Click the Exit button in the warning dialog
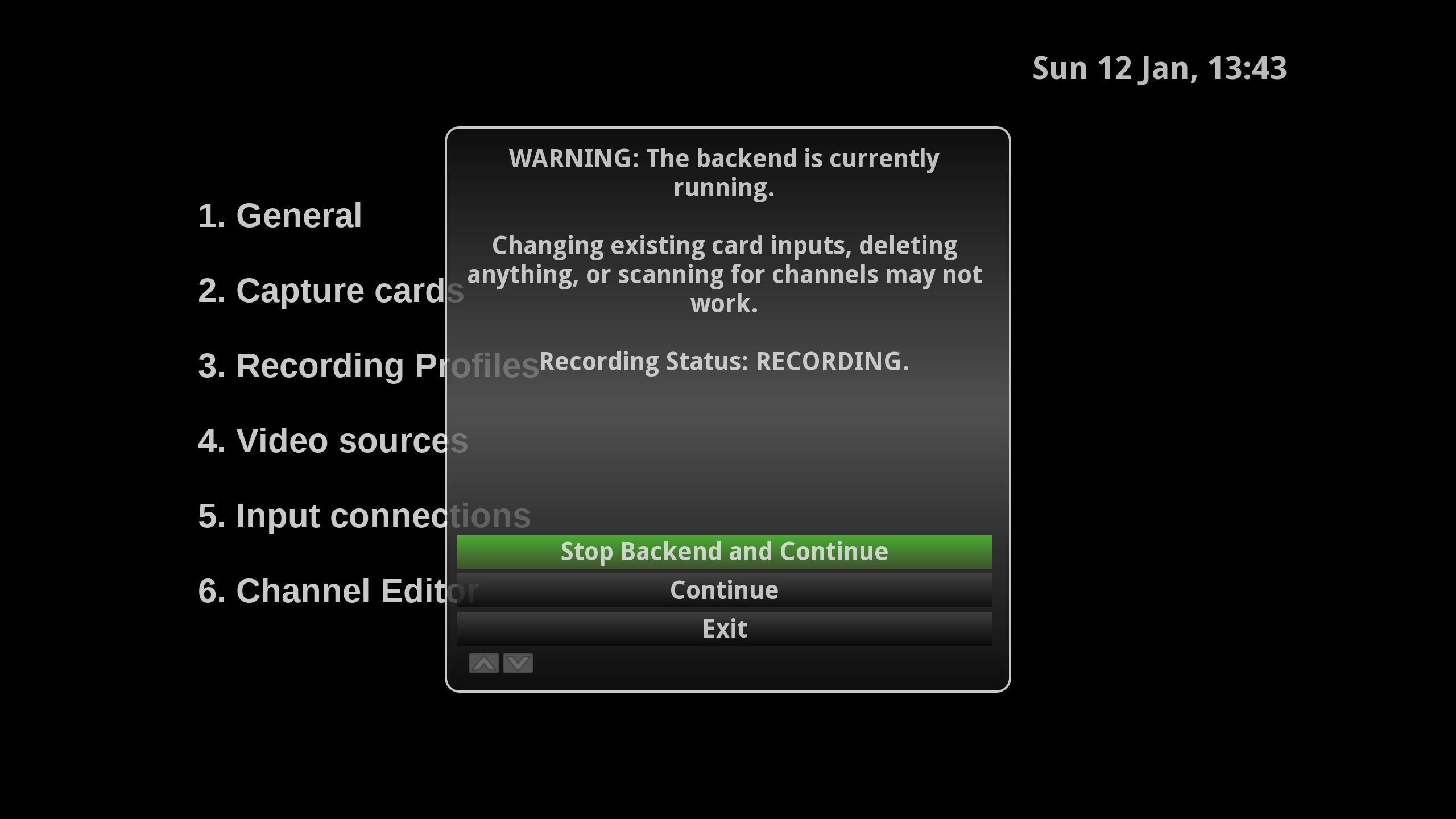Image resolution: width=1456 pixels, height=819 pixels. [724, 628]
